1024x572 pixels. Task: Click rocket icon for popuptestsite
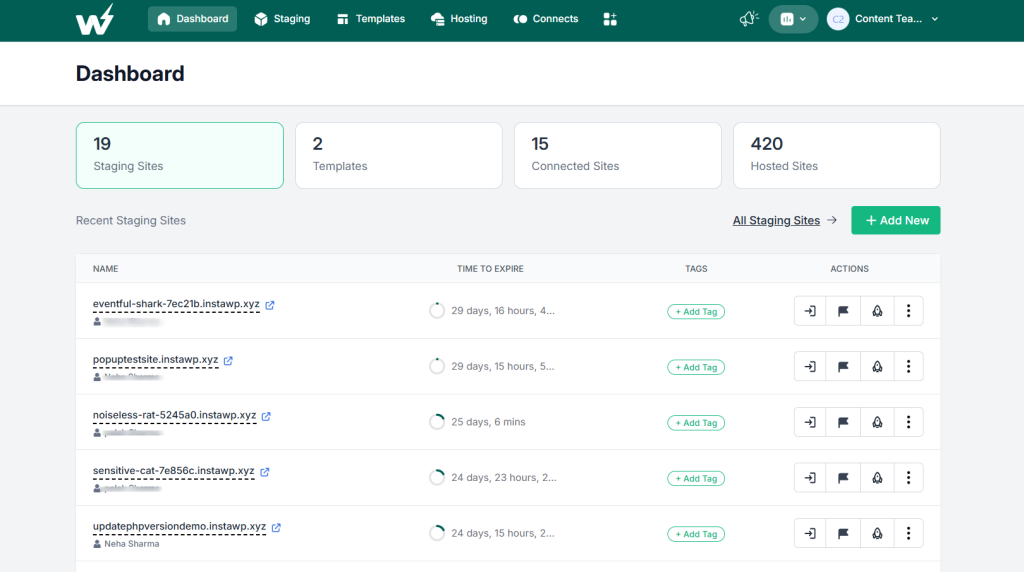pyautogui.click(x=877, y=366)
